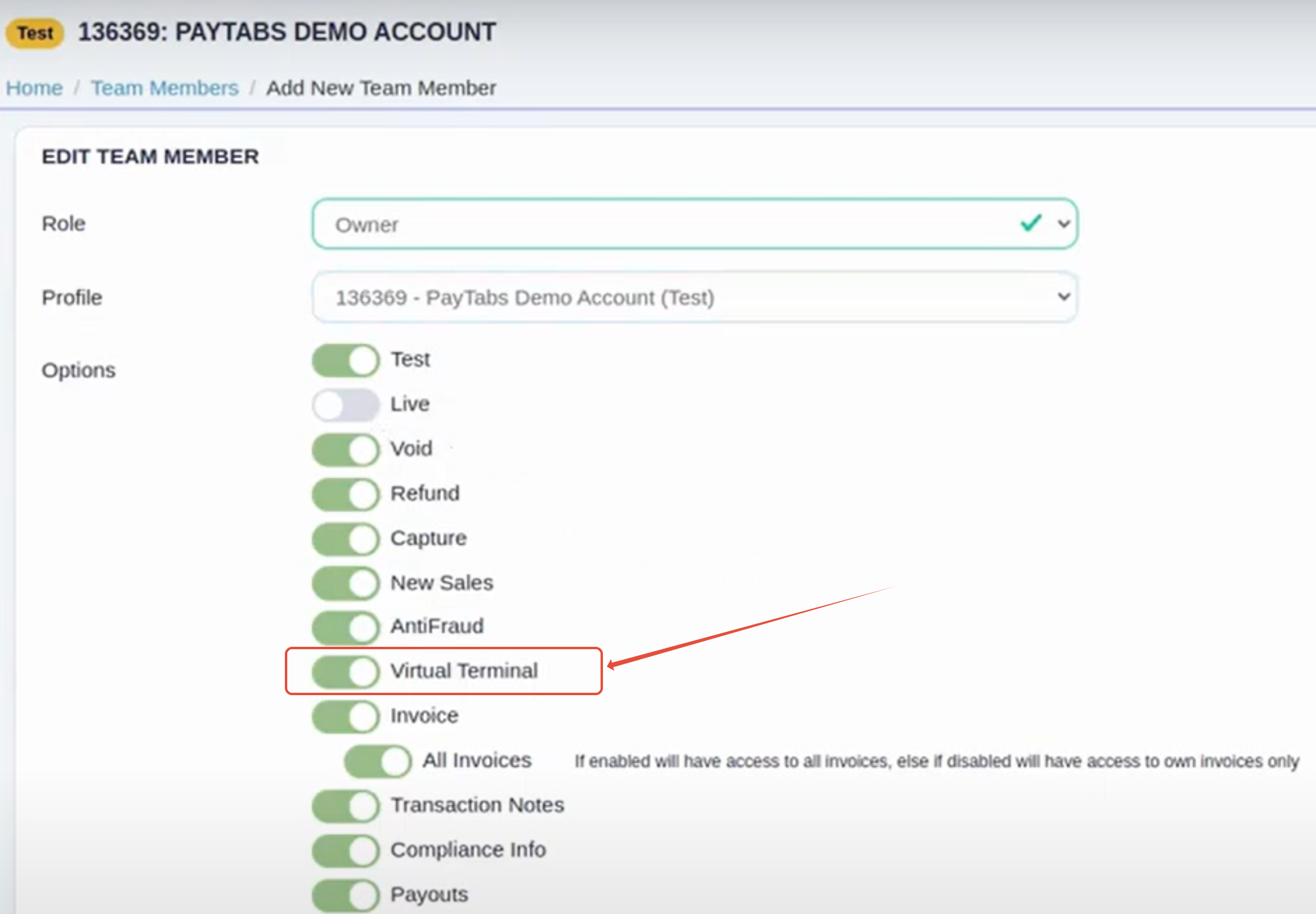
Task: Open Team Members breadcrumb link
Action: point(164,88)
